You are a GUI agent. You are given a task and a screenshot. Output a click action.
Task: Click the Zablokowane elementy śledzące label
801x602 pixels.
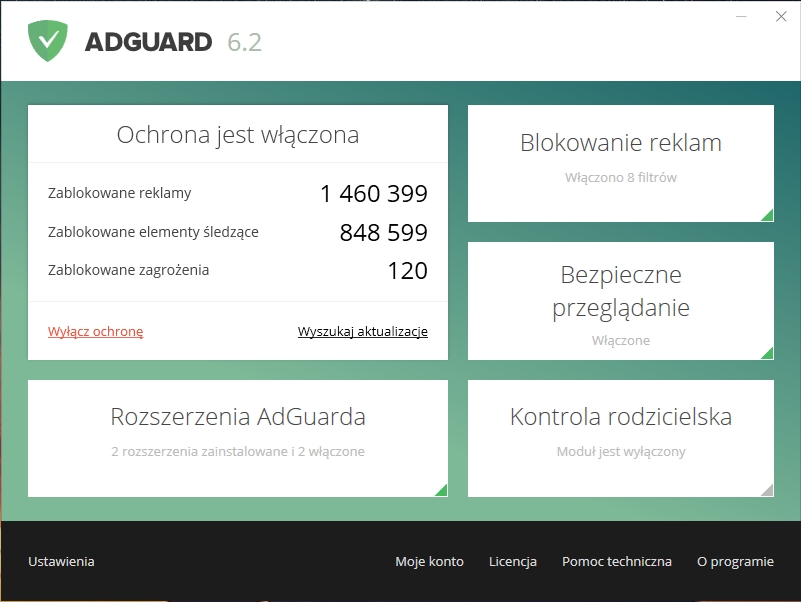153,232
